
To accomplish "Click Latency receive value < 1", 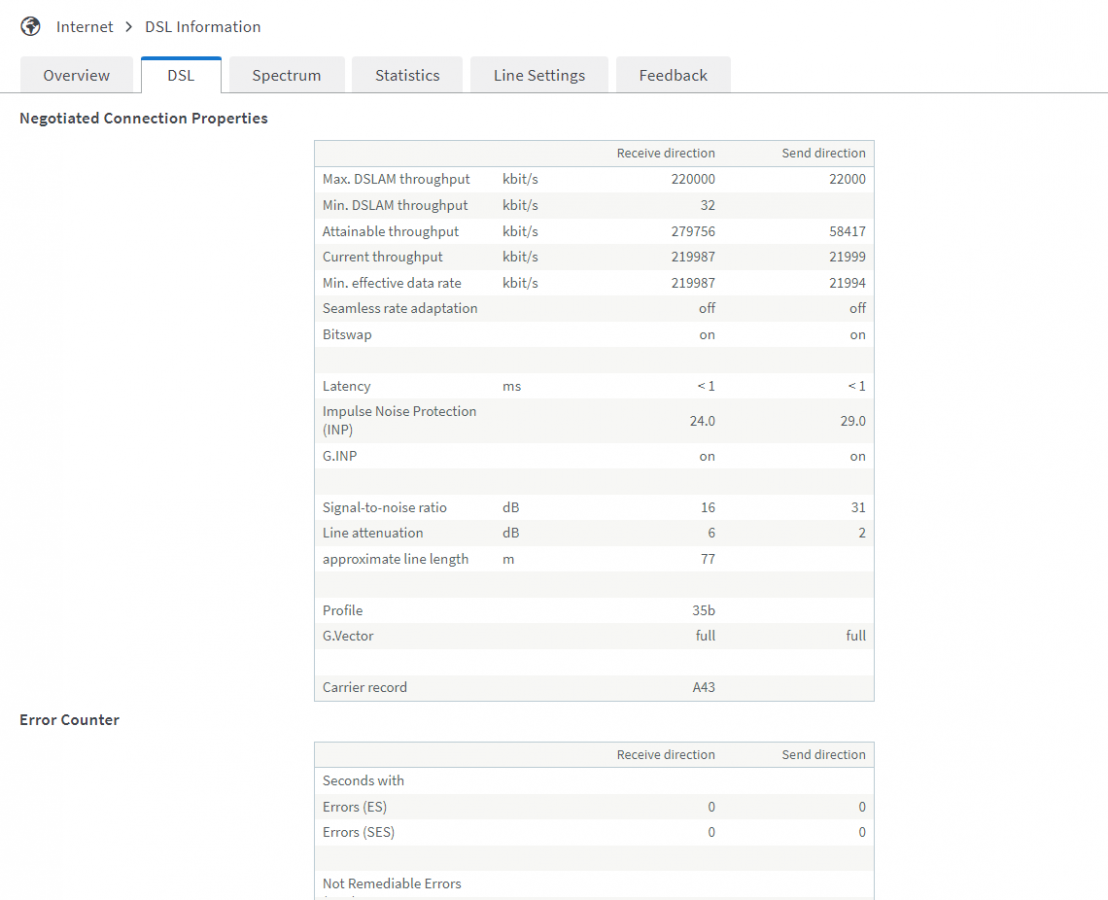I will point(707,386).
